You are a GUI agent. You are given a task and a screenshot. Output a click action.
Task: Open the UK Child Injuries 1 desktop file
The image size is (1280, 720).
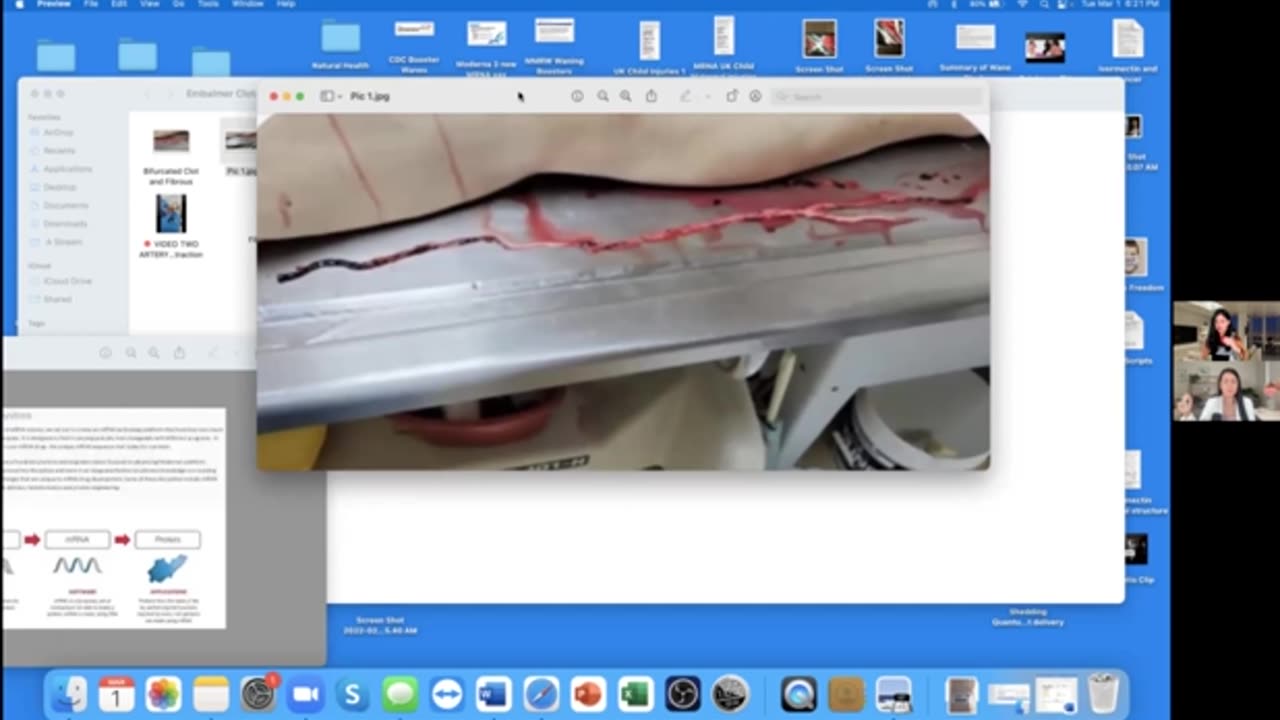click(649, 40)
